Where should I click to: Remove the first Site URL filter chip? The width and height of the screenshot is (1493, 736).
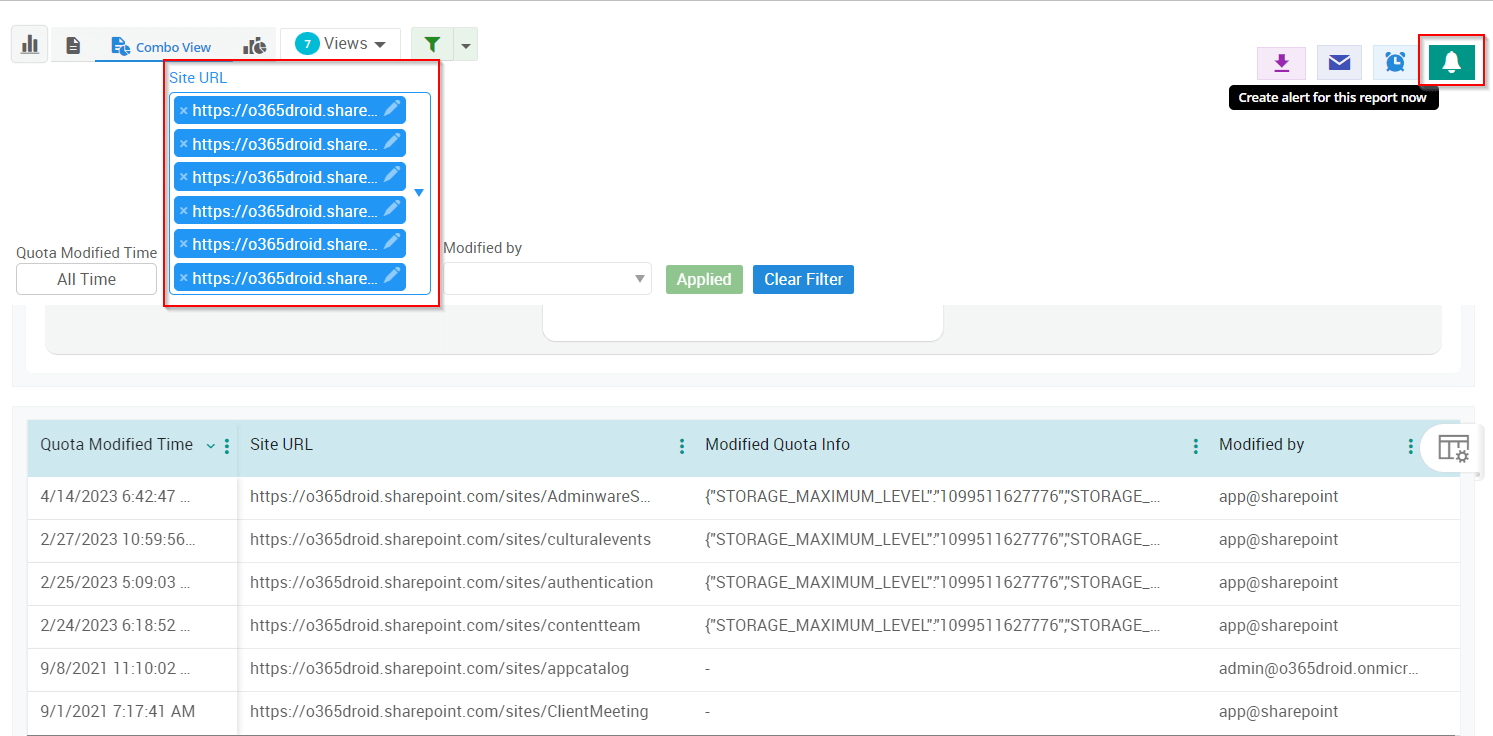(x=183, y=111)
